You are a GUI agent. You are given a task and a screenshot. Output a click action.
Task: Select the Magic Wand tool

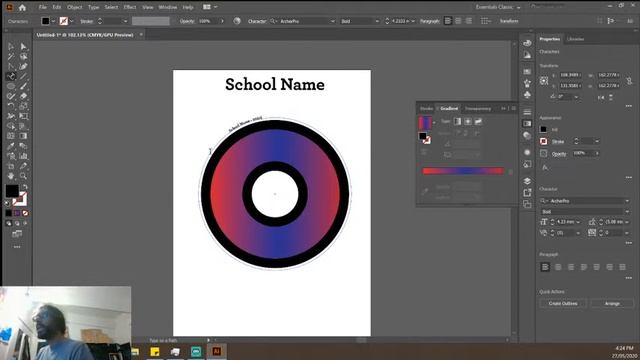[11, 56]
